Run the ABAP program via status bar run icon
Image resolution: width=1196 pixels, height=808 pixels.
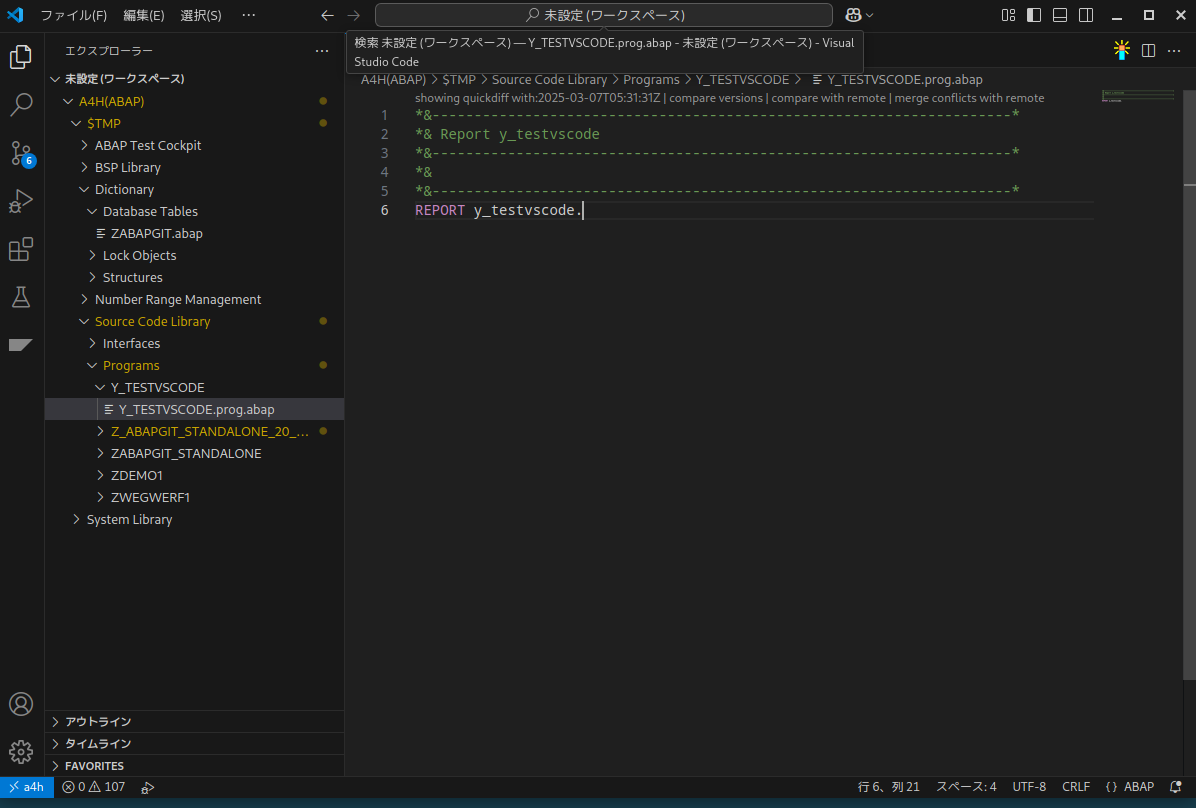click(x=148, y=787)
